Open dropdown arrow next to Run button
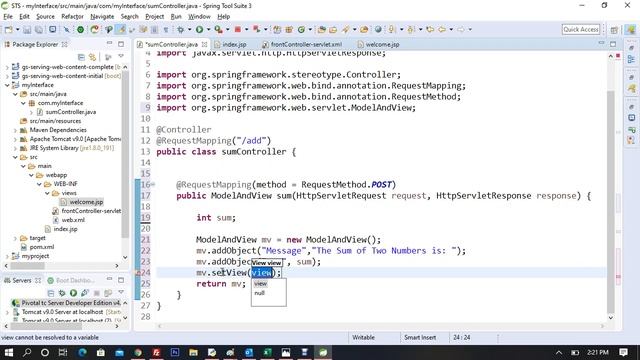Viewport: 640px width, 360px height. (208, 29)
